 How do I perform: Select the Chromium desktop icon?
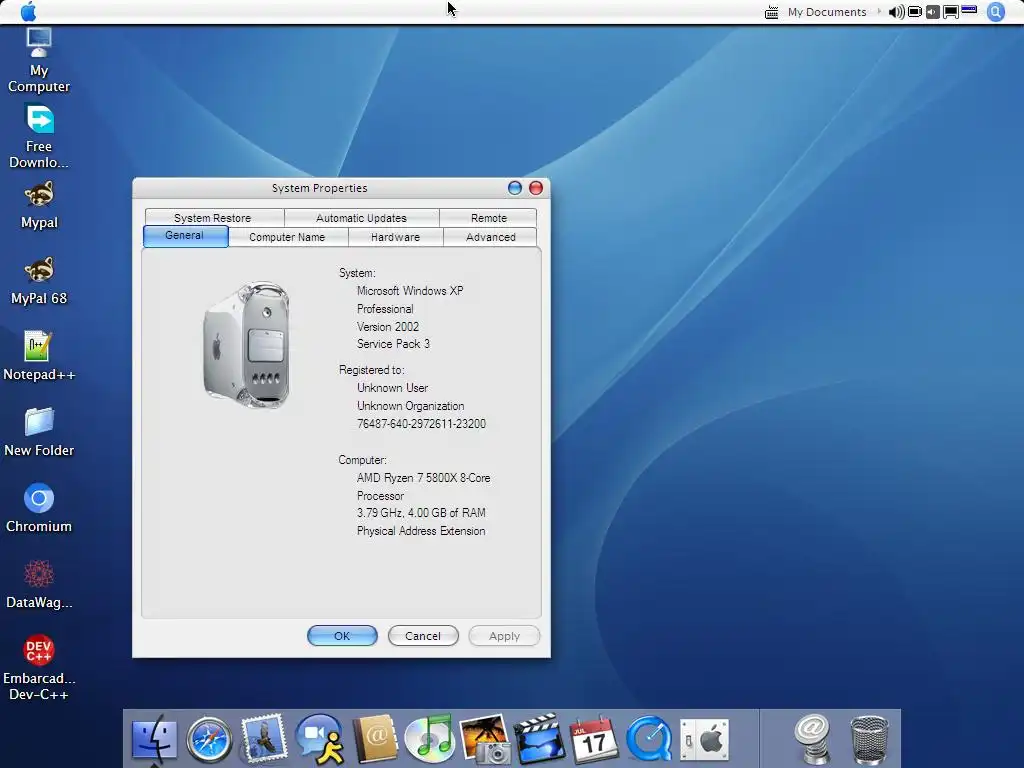(x=39, y=508)
